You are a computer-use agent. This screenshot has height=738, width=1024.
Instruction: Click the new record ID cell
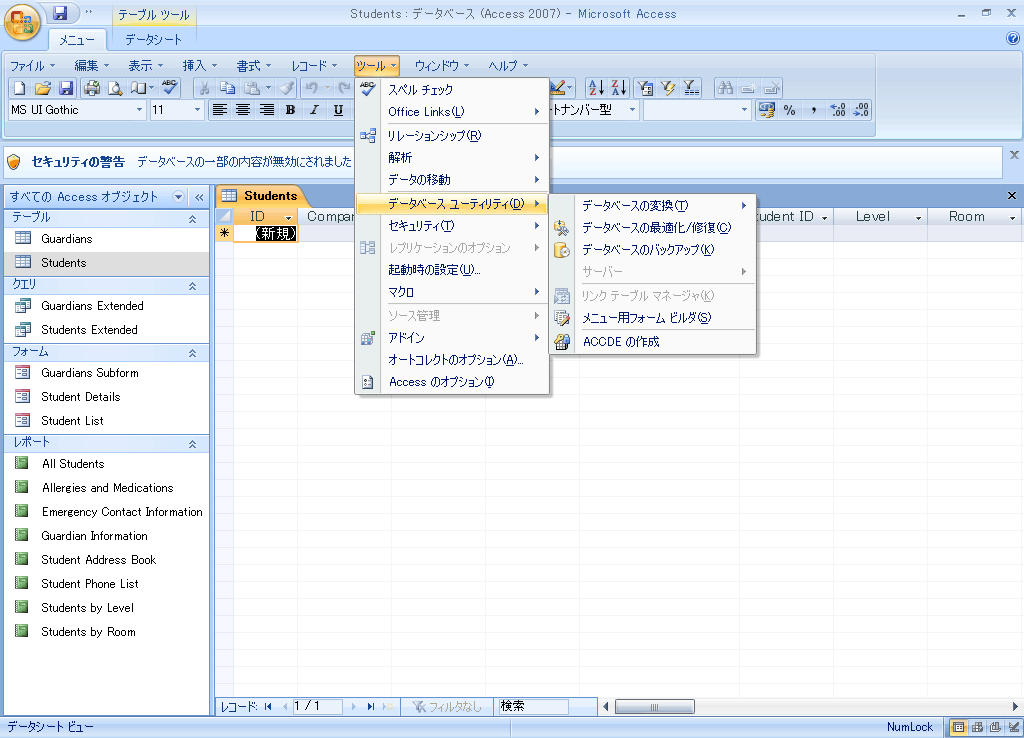[x=266, y=233]
